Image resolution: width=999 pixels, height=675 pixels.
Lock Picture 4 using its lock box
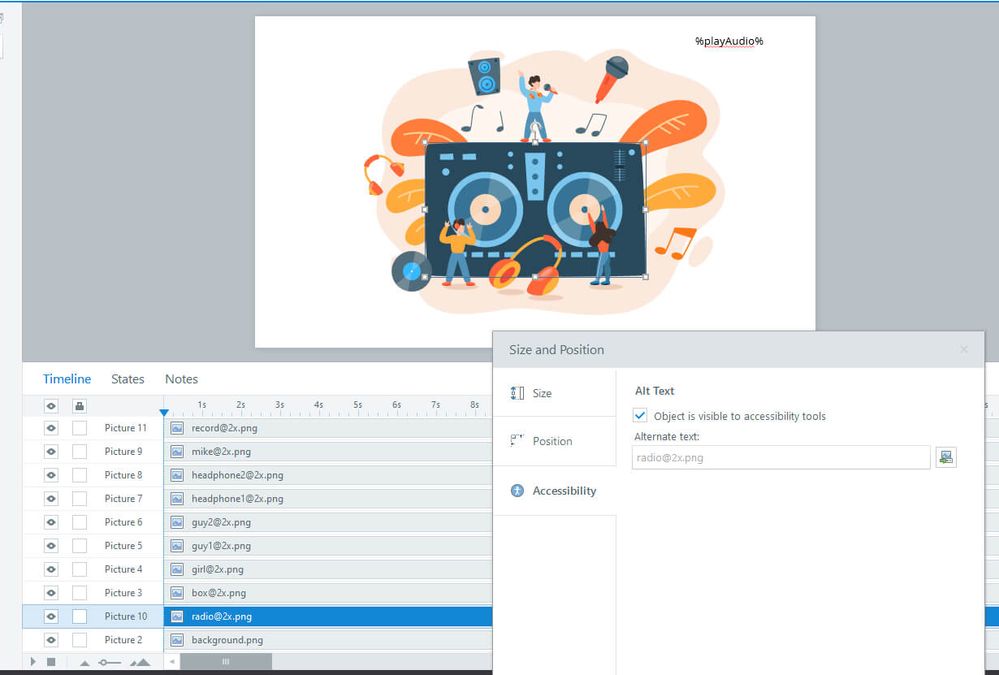tap(79, 570)
